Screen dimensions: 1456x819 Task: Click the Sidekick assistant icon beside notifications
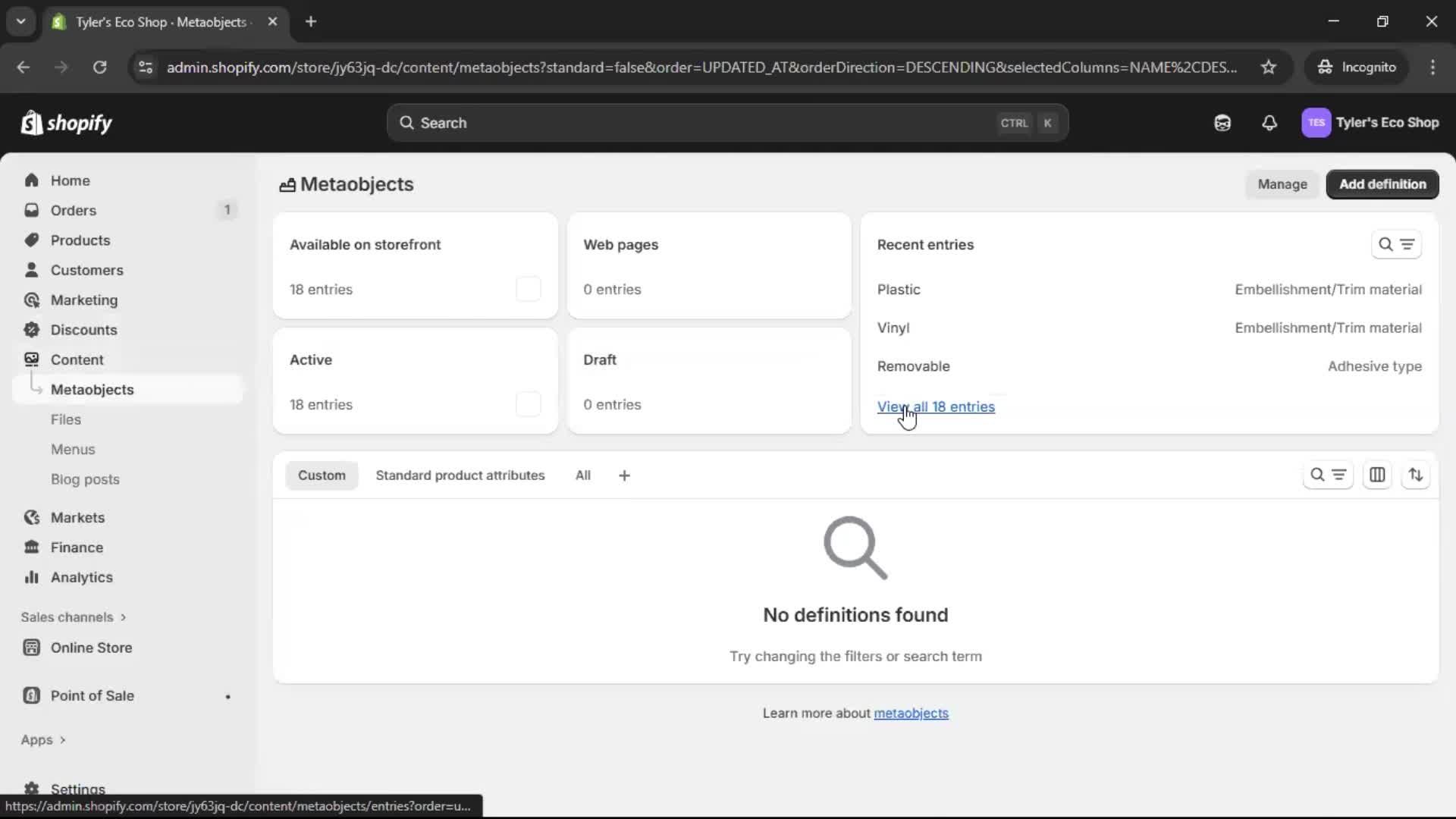[1222, 123]
